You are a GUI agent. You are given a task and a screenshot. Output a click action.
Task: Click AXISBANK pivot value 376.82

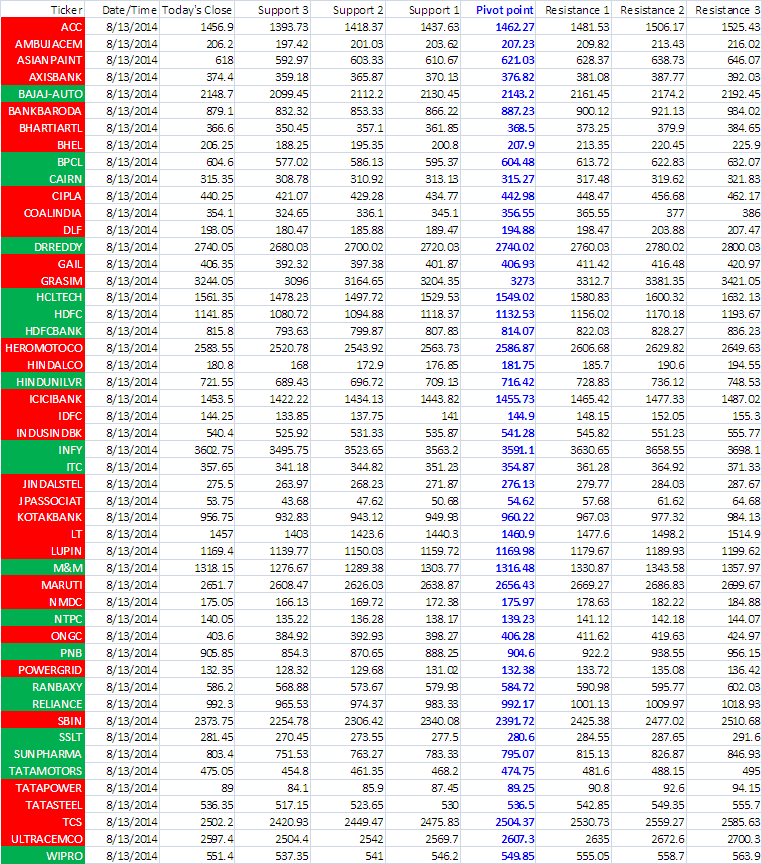pyautogui.click(x=517, y=78)
